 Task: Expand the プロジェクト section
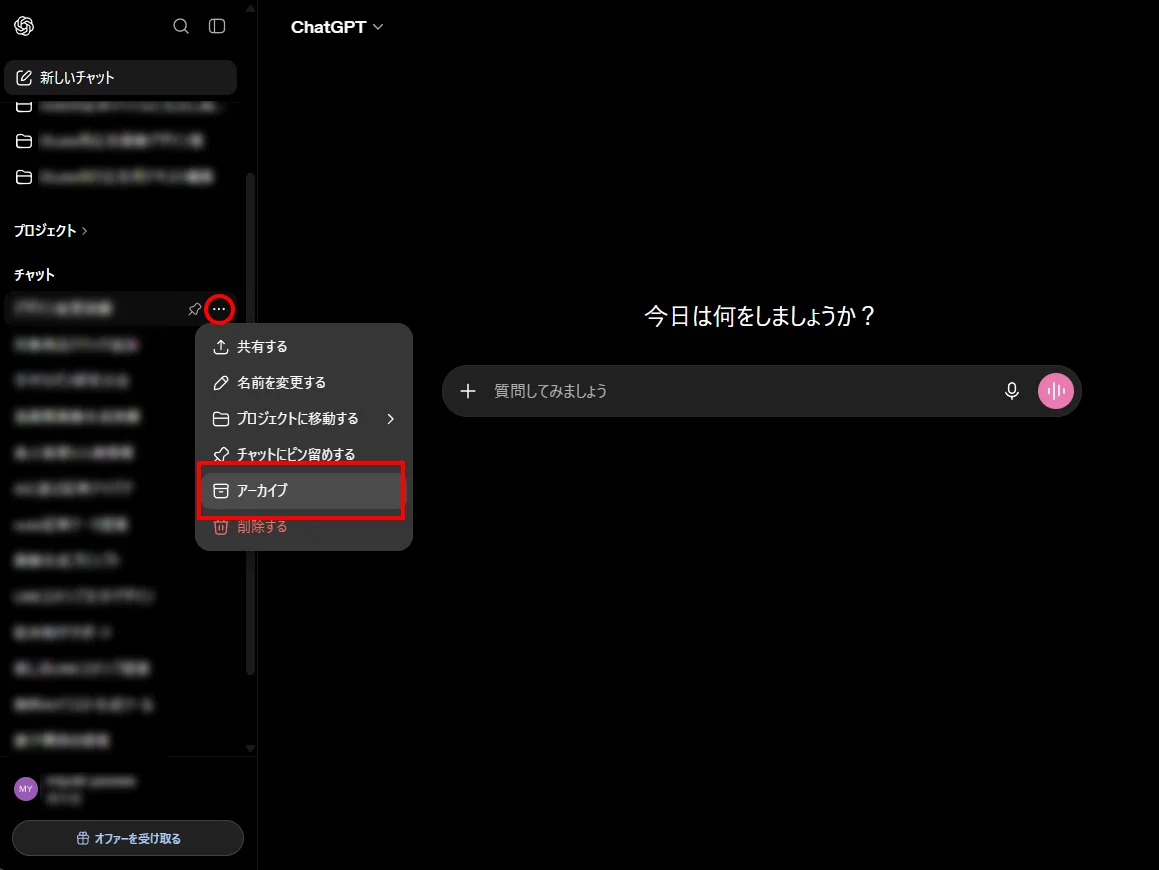click(x=50, y=231)
